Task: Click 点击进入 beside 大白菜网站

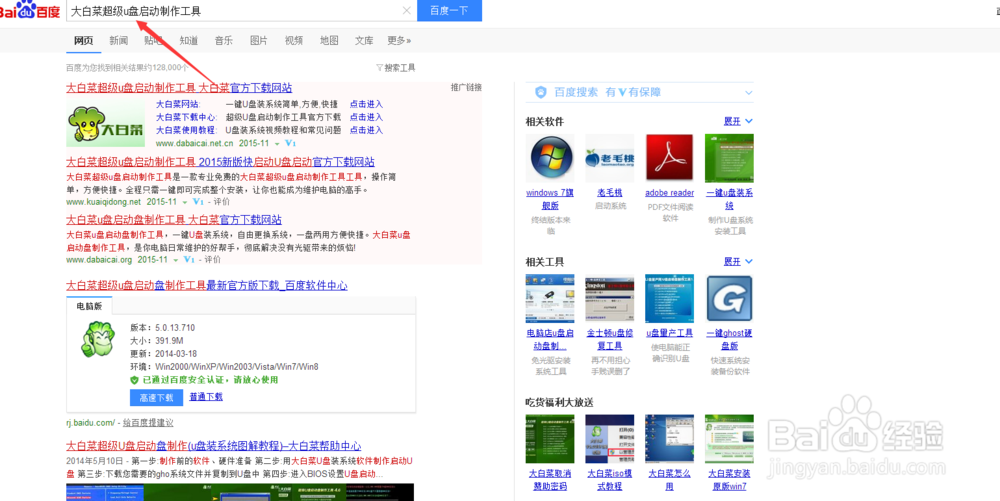Action: (366, 104)
